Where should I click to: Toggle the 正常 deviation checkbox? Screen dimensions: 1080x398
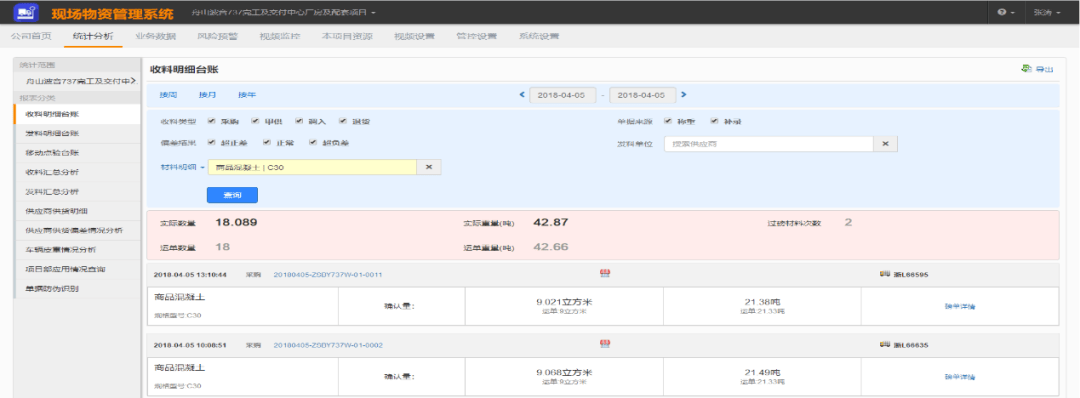click(267, 143)
